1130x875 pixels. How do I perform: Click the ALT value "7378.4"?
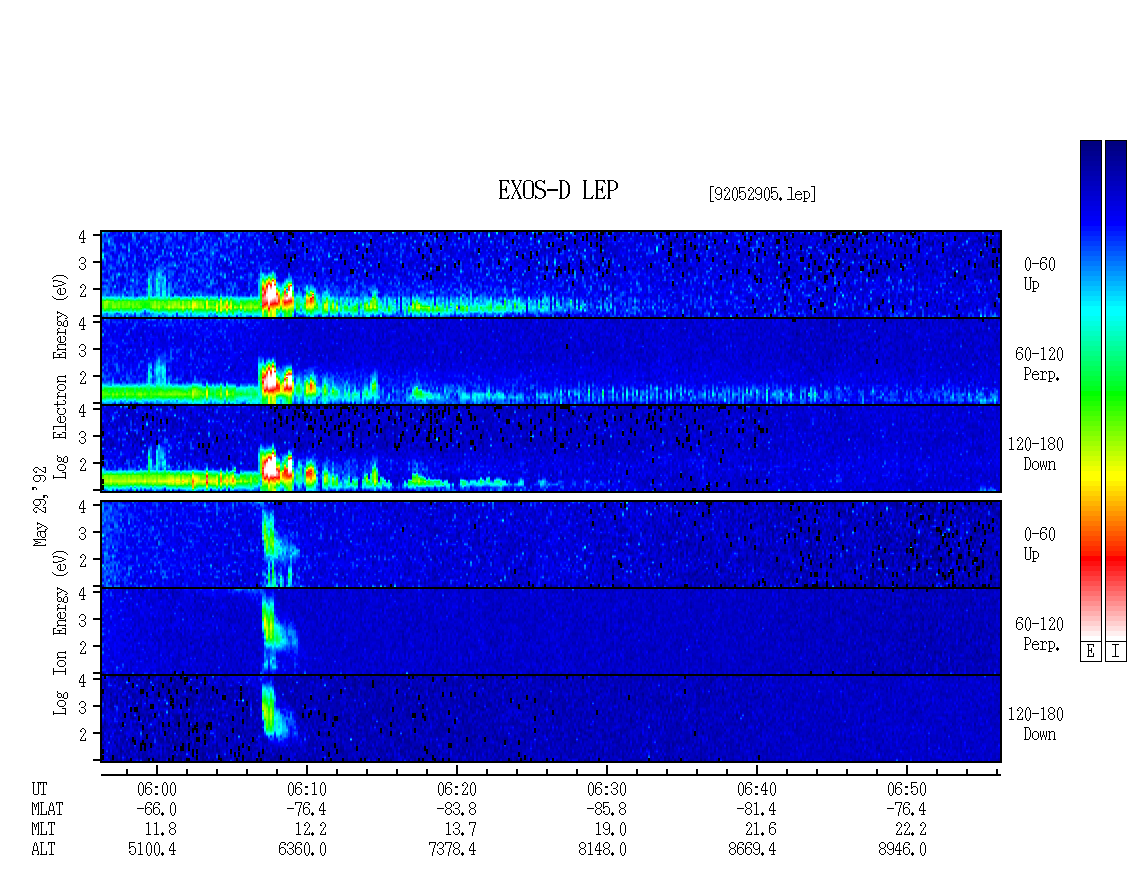click(x=452, y=850)
